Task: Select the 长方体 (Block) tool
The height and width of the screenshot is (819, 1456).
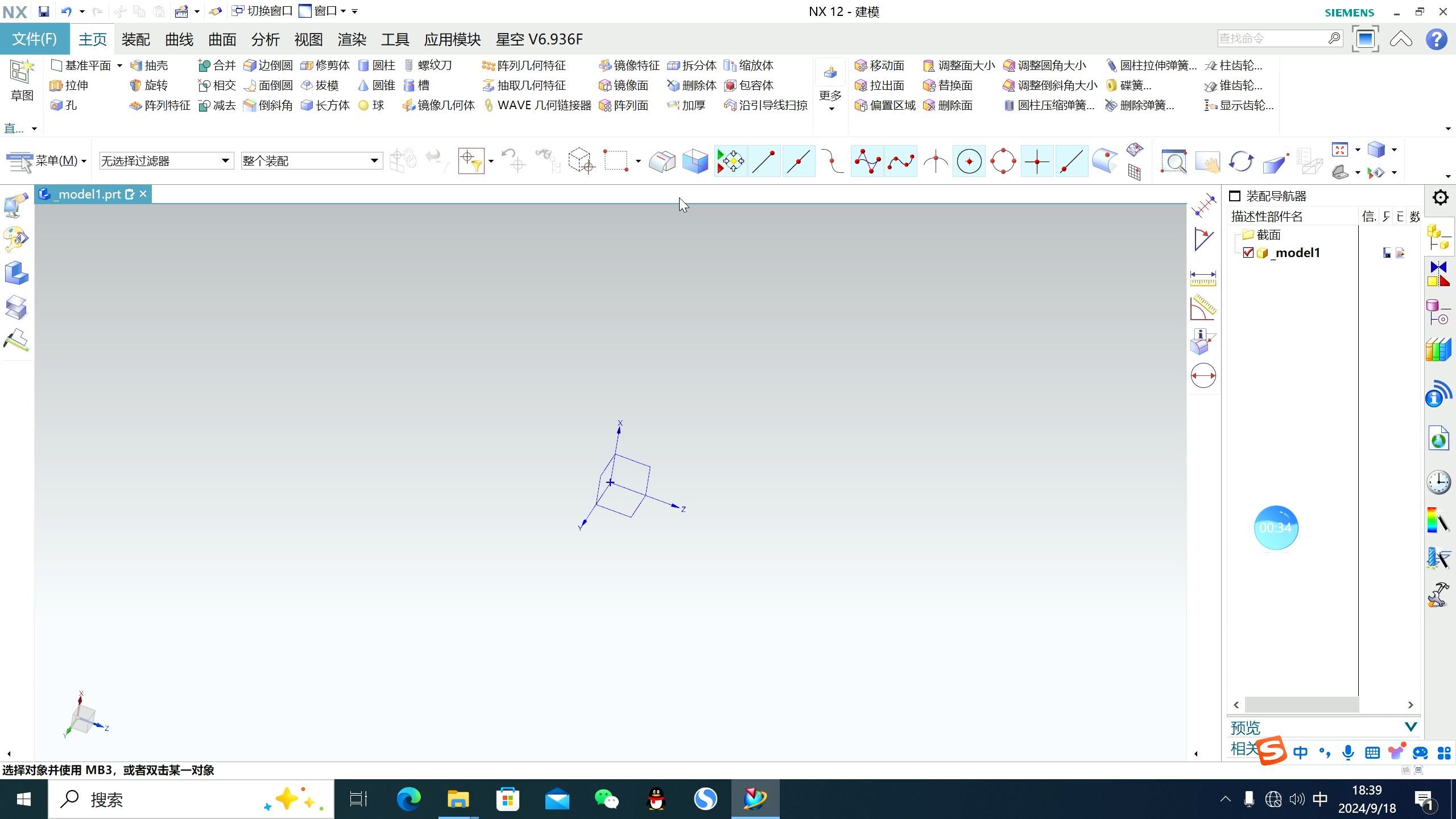Action: 325,105
